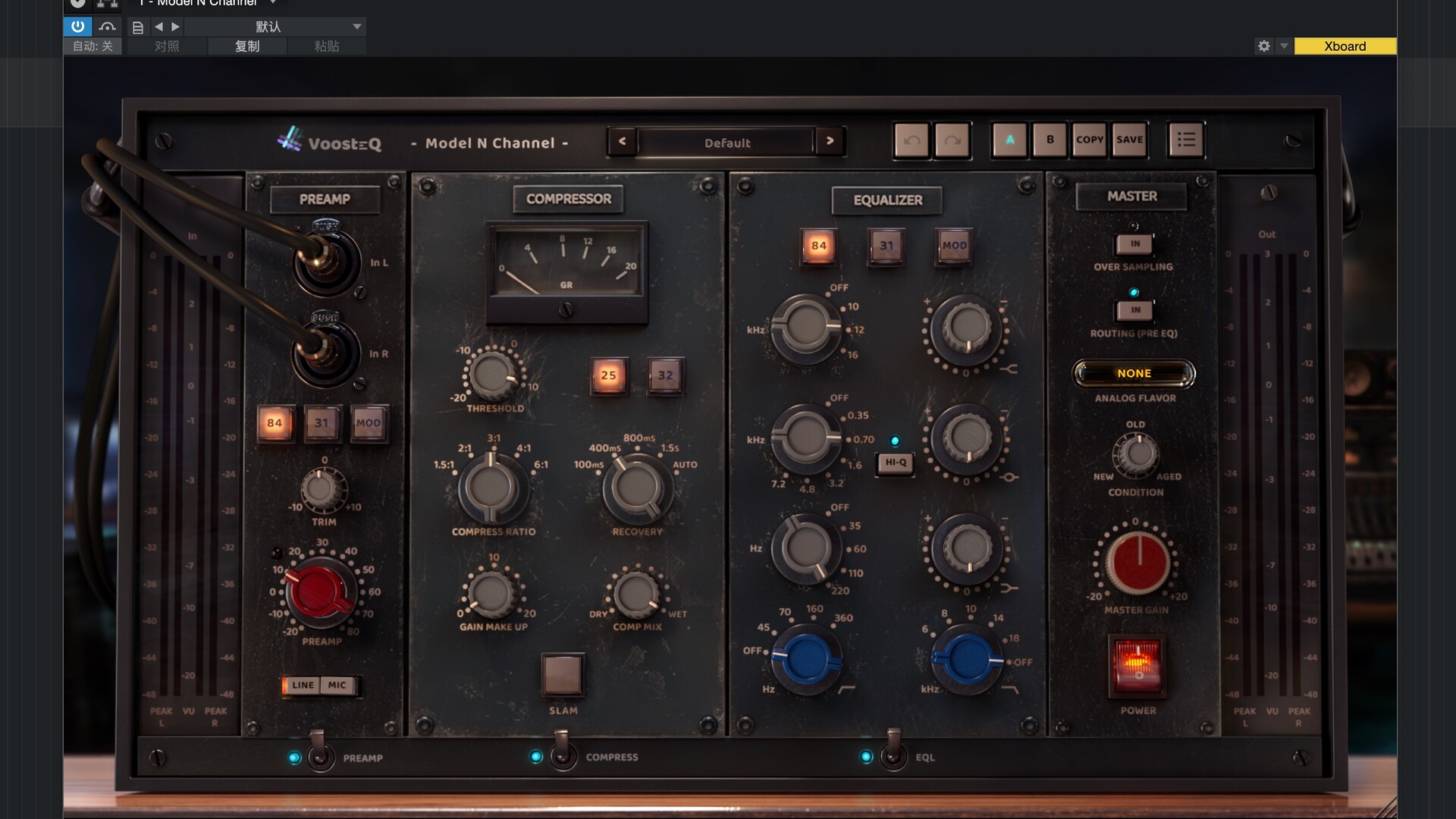Expand the arrow next to the gear

(x=1284, y=46)
